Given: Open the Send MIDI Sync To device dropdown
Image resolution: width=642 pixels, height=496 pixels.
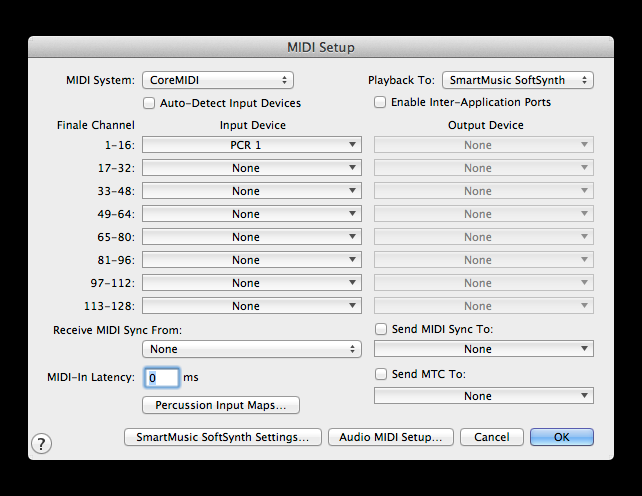Looking at the screenshot, I should point(483,349).
